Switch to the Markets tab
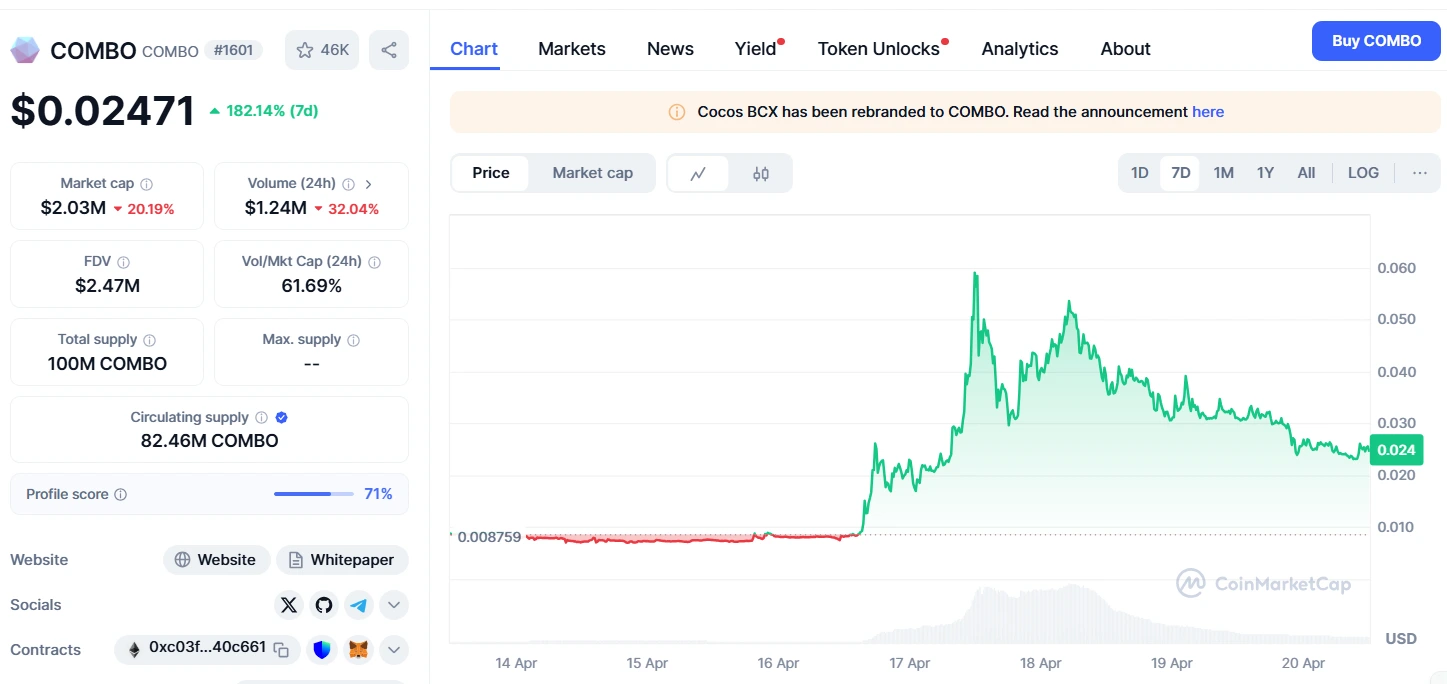The height and width of the screenshot is (684, 1447). point(572,49)
